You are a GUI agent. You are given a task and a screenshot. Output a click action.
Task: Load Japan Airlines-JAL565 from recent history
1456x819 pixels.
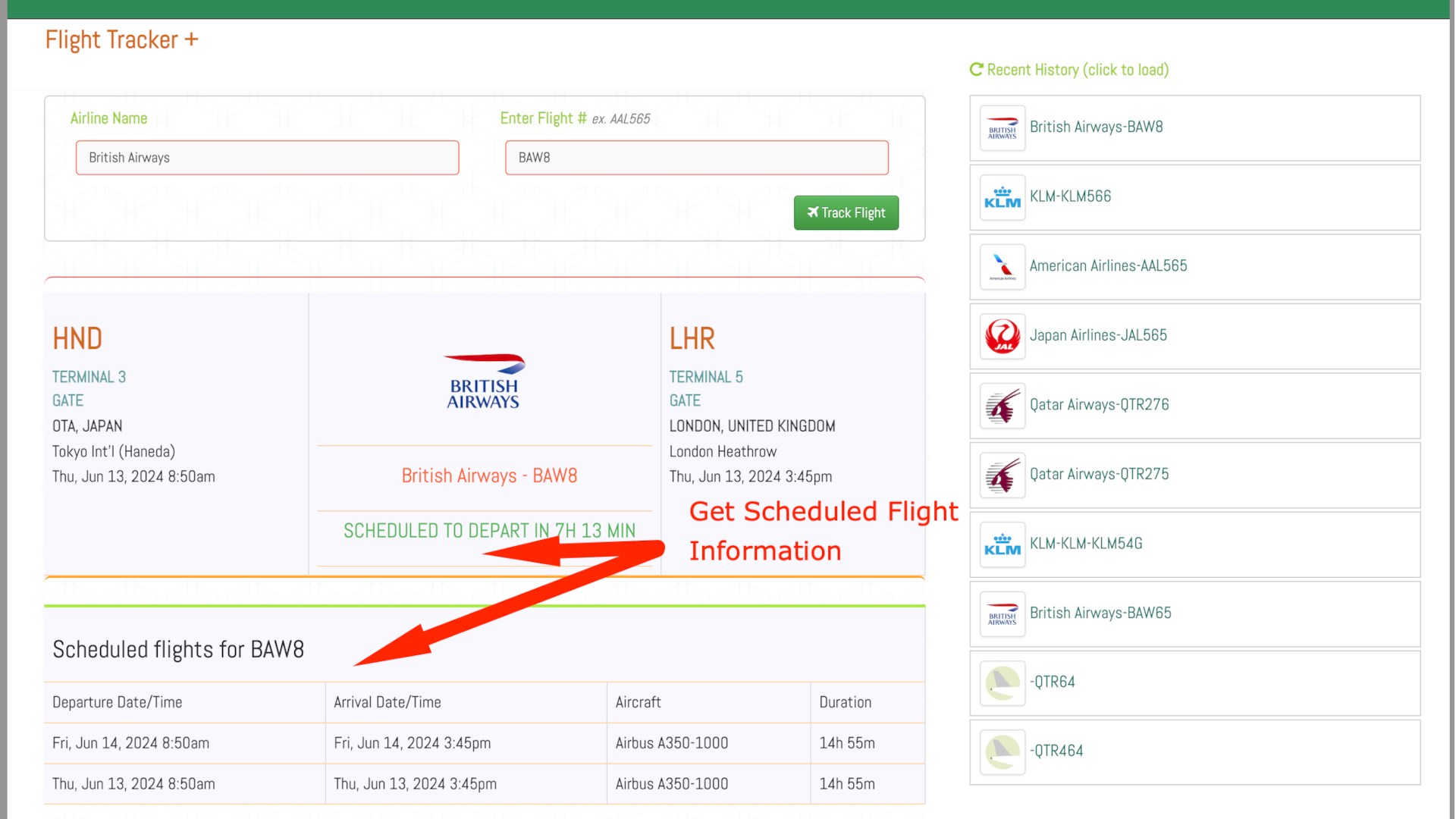pos(1195,337)
